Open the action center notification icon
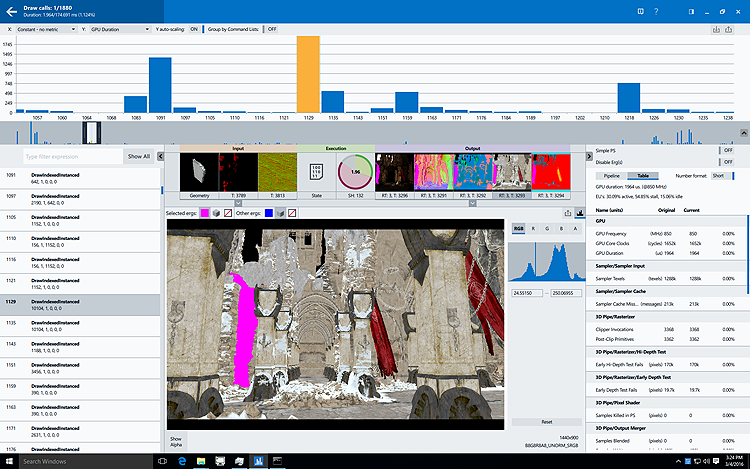The height and width of the screenshot is (469, 750). (x=716, y=461)
